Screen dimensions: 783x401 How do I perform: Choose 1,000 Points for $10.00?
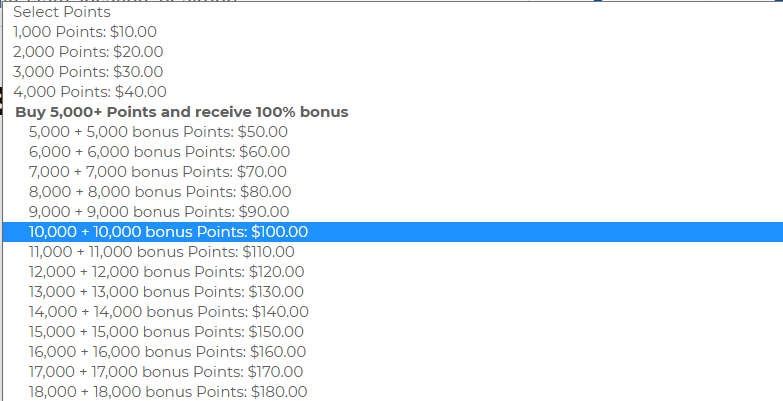[x=85, y=32]
